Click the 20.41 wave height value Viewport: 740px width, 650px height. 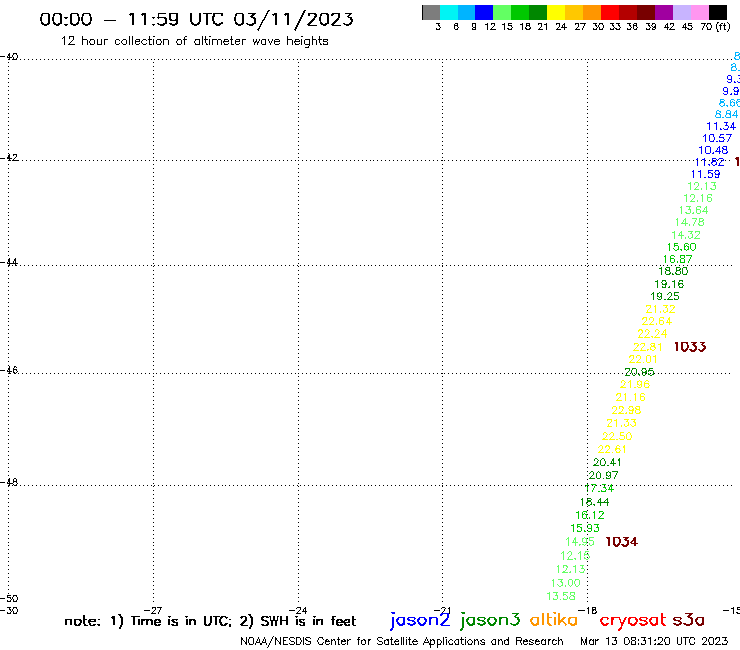[x=607, y=463]
